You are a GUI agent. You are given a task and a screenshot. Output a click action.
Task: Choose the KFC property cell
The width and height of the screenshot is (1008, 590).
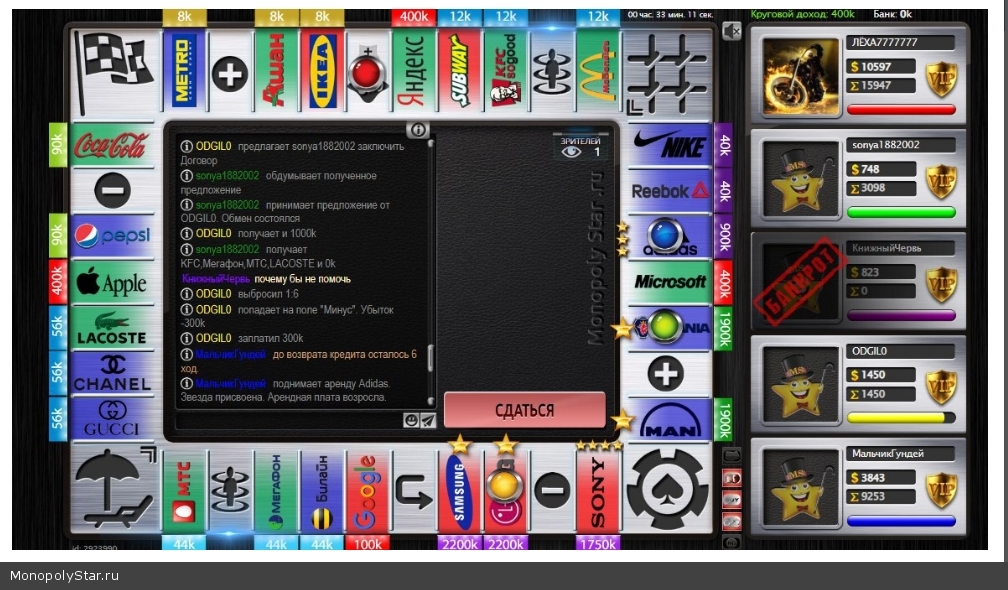506,72
